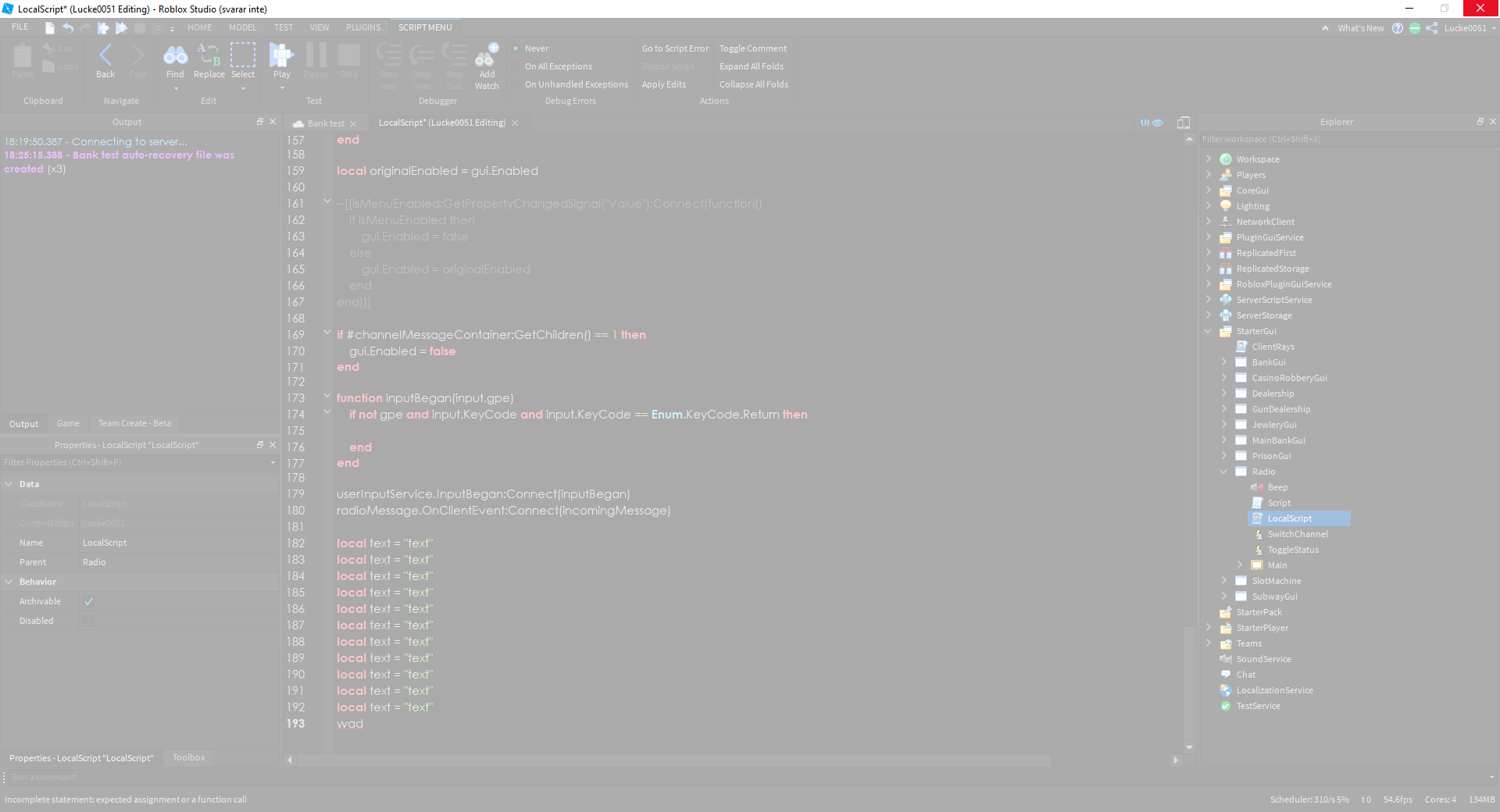Screen dimensions: 1500x812
Task: Expand the Main node under Radio
Action: coord(1241,564)
